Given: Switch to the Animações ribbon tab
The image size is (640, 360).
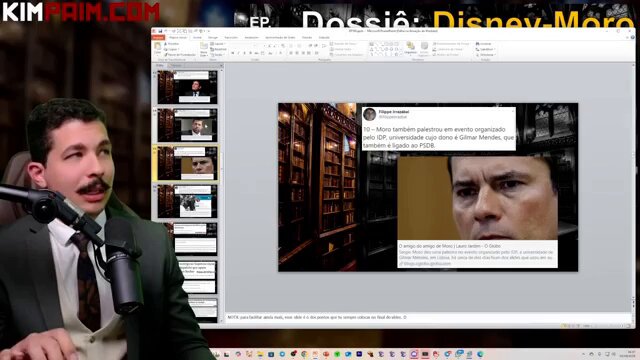Looking at the screenshot, I should (x=252, y=38).
